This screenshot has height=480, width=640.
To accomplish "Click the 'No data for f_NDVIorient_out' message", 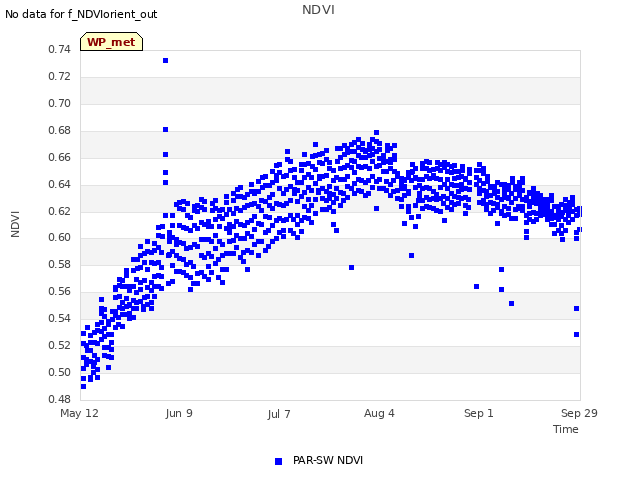I will (81, 14).
